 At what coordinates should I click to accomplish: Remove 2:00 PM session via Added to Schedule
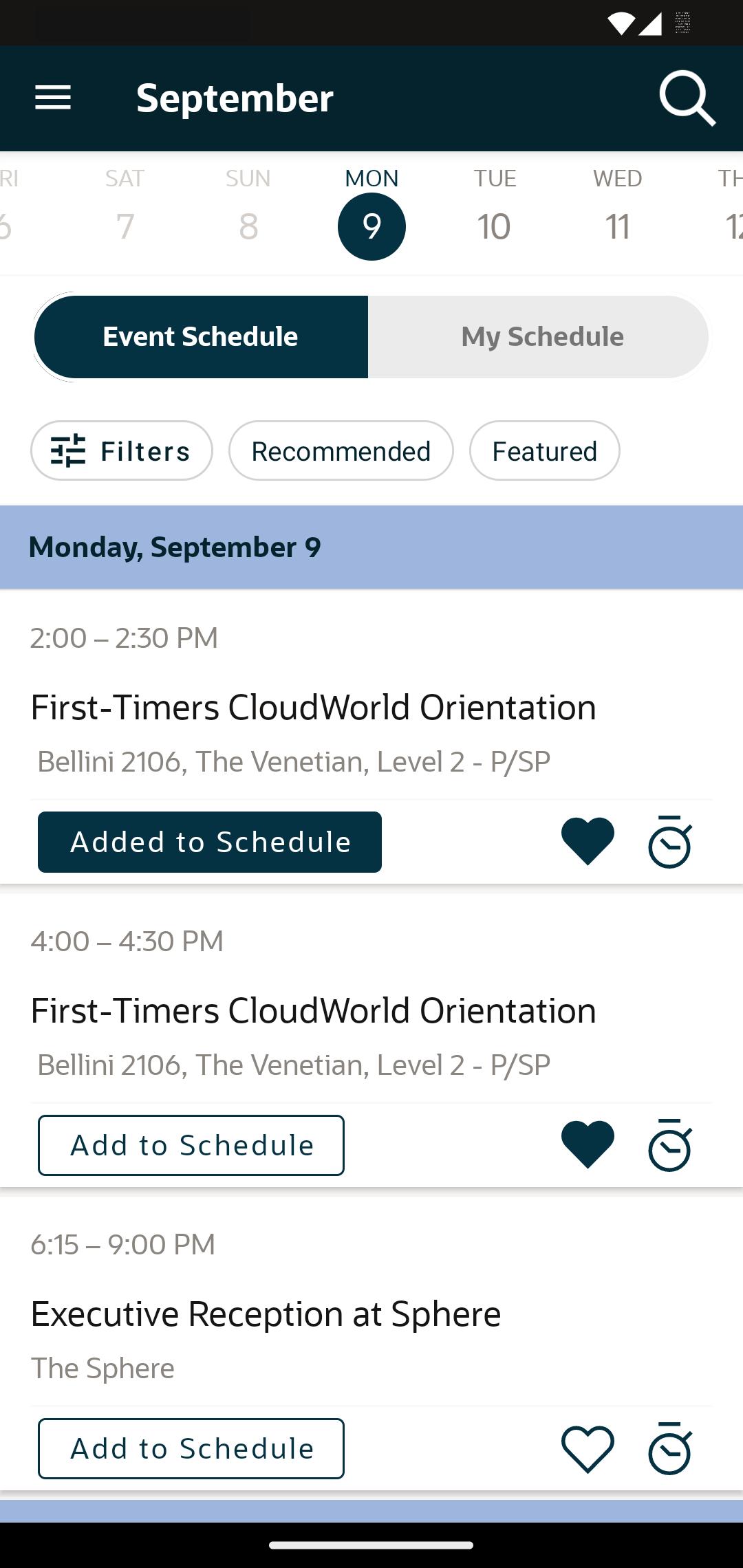coord(210,842)
